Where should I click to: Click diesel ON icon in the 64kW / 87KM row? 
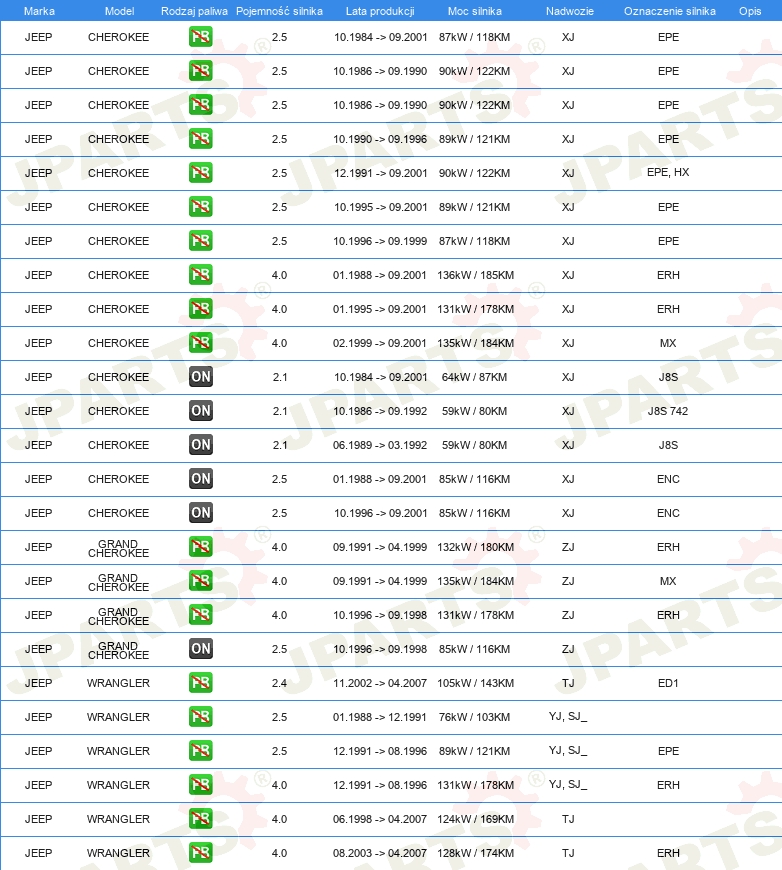(x=200, y=377)
